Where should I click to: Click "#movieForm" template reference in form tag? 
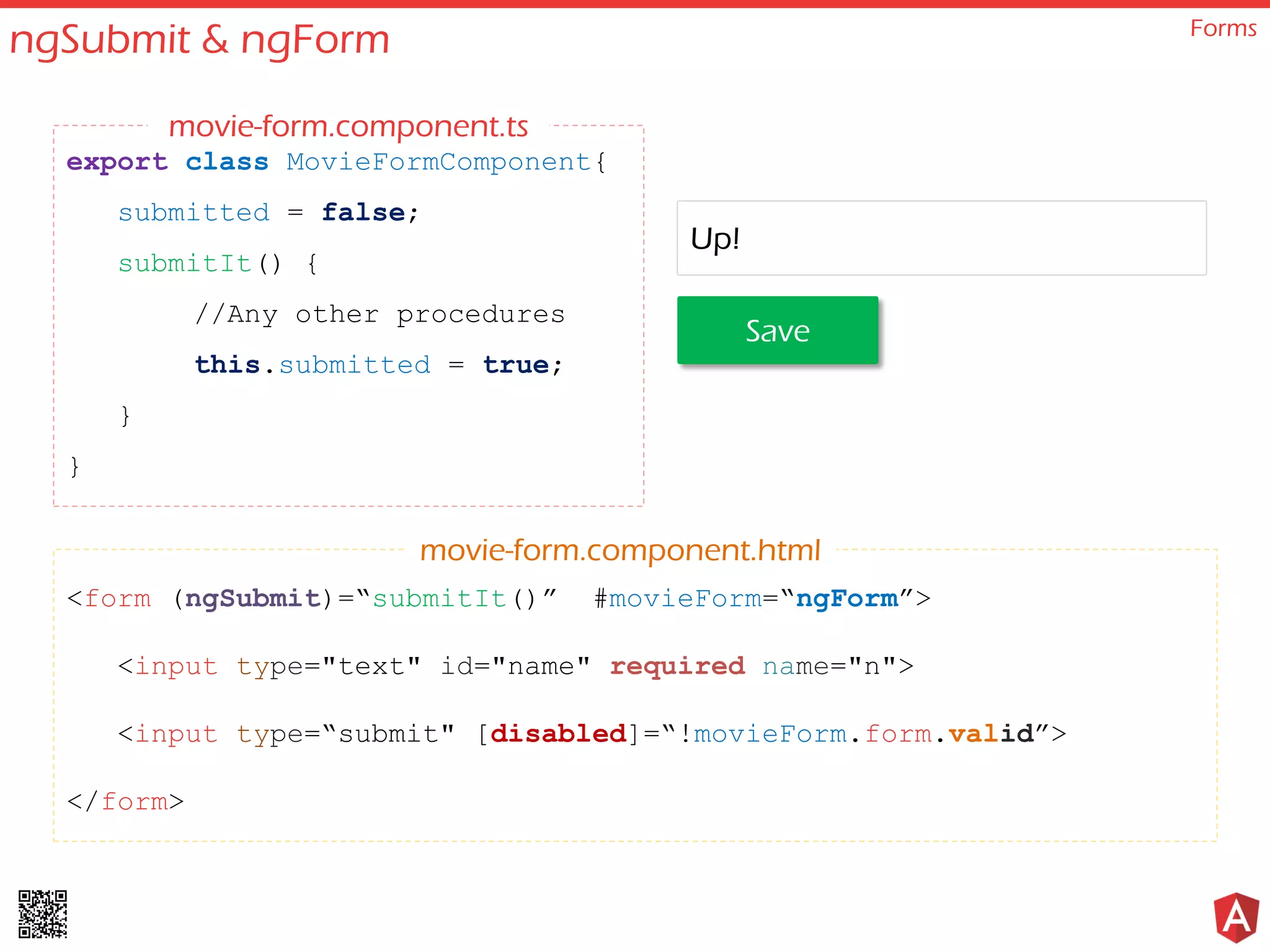click(x=677, y=599)
